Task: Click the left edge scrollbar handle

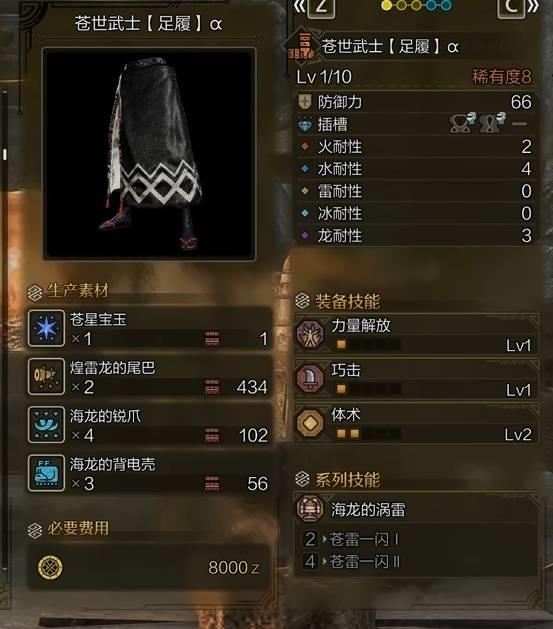Action: pyautogui.click(x=5, y=154)
